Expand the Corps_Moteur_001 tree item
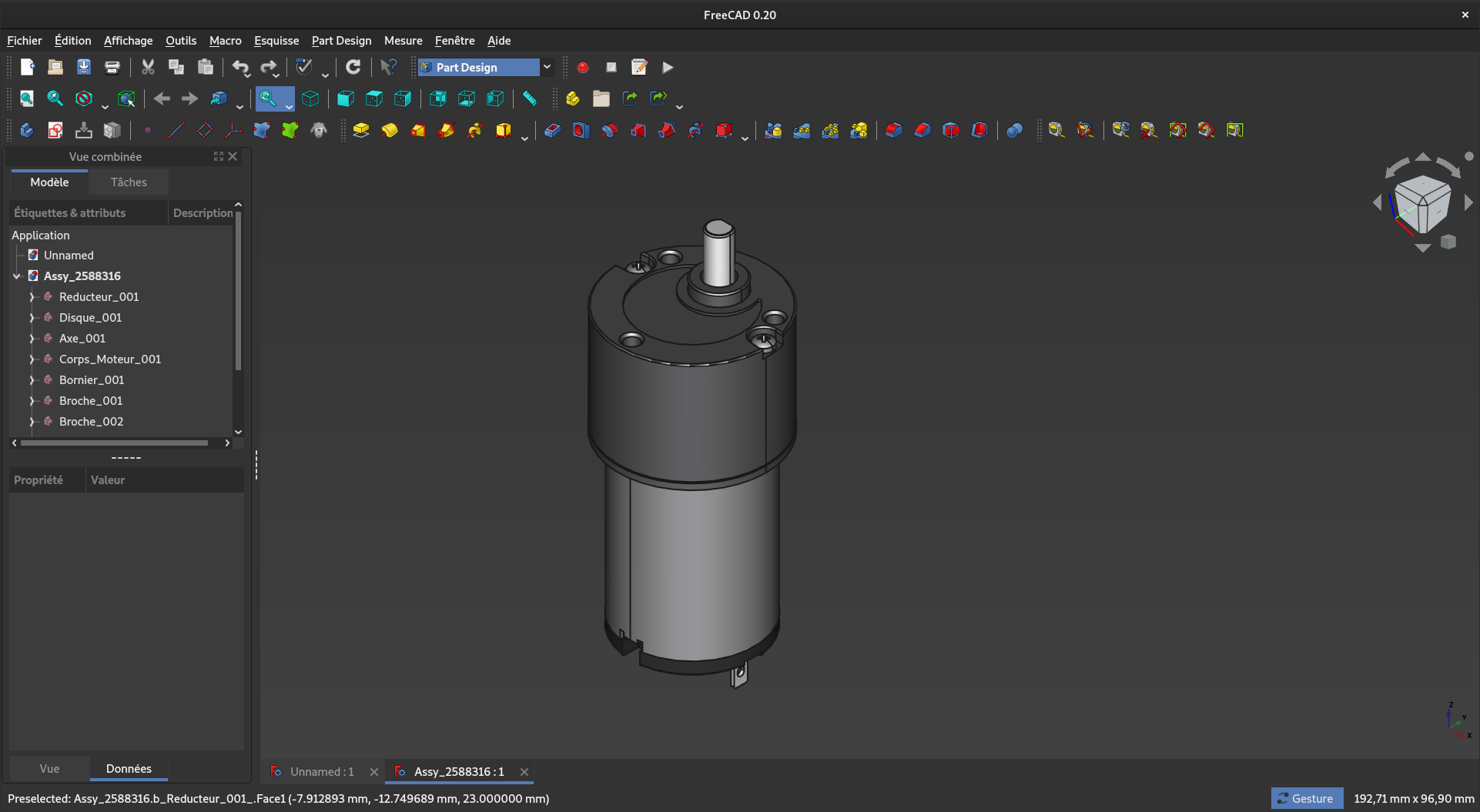This screenshot has height=812, width=1480. (32, 359)
